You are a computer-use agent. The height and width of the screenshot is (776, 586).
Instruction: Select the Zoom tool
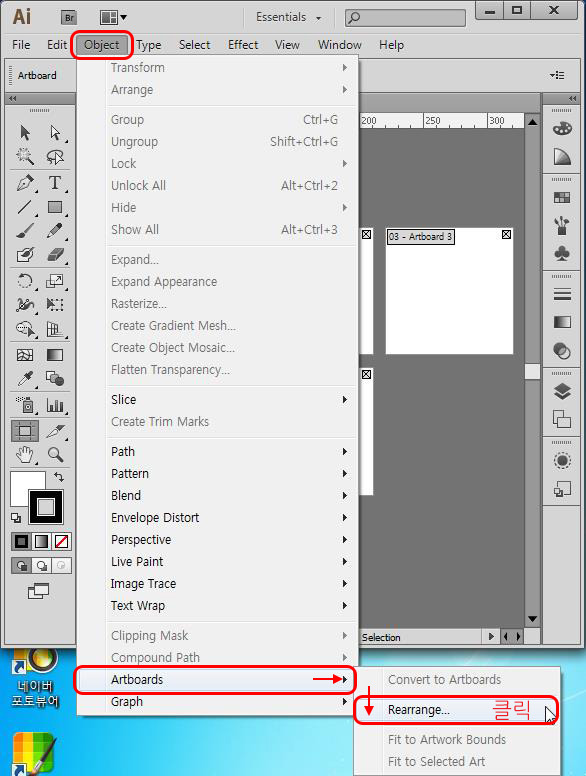[55, 454]
